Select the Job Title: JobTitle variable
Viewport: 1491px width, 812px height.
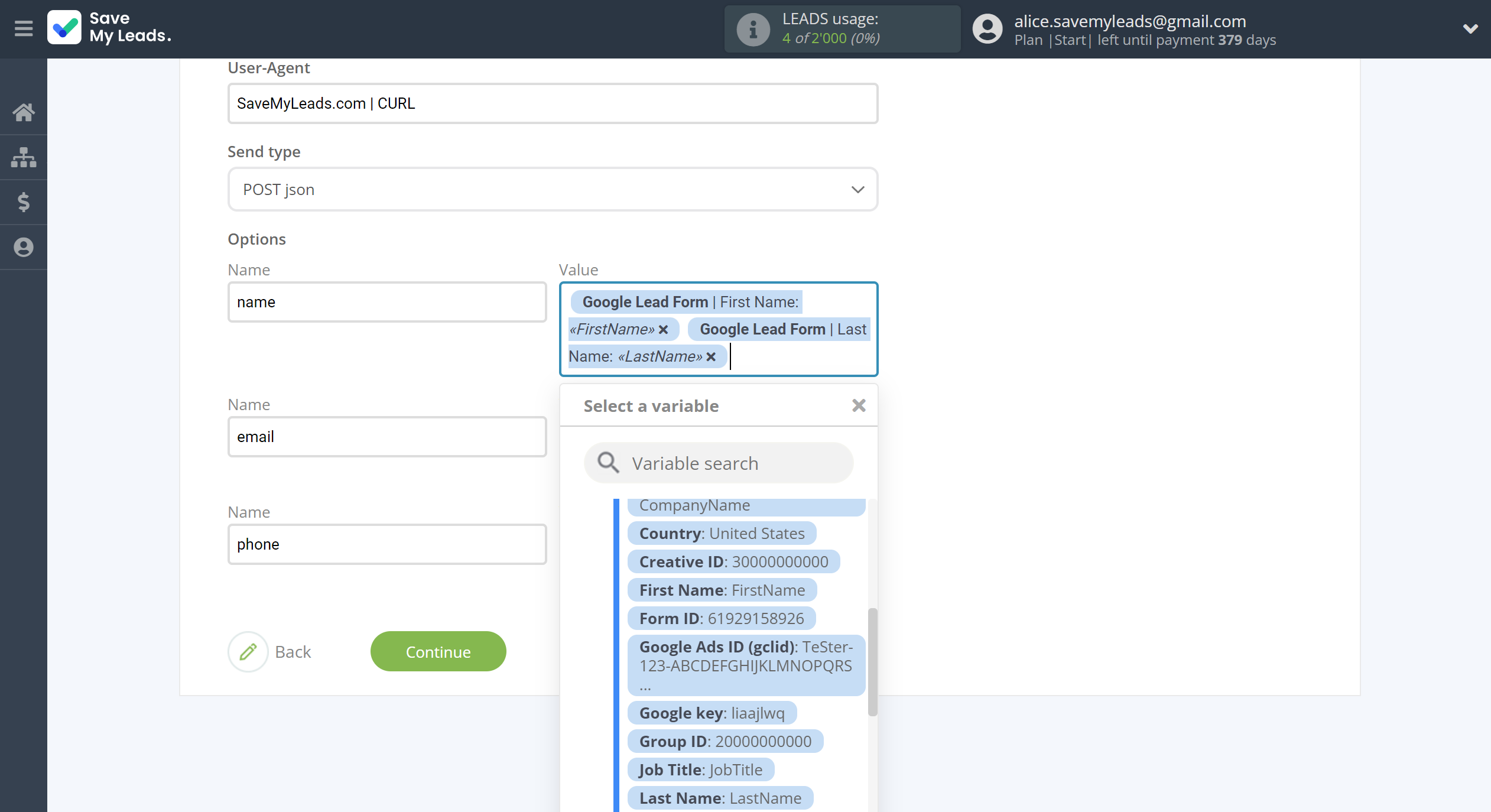700,769
